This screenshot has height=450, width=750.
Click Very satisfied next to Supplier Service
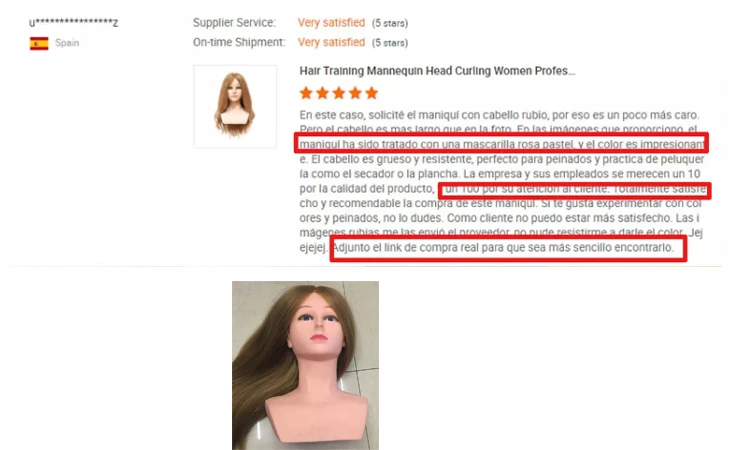tap(331, 22)
